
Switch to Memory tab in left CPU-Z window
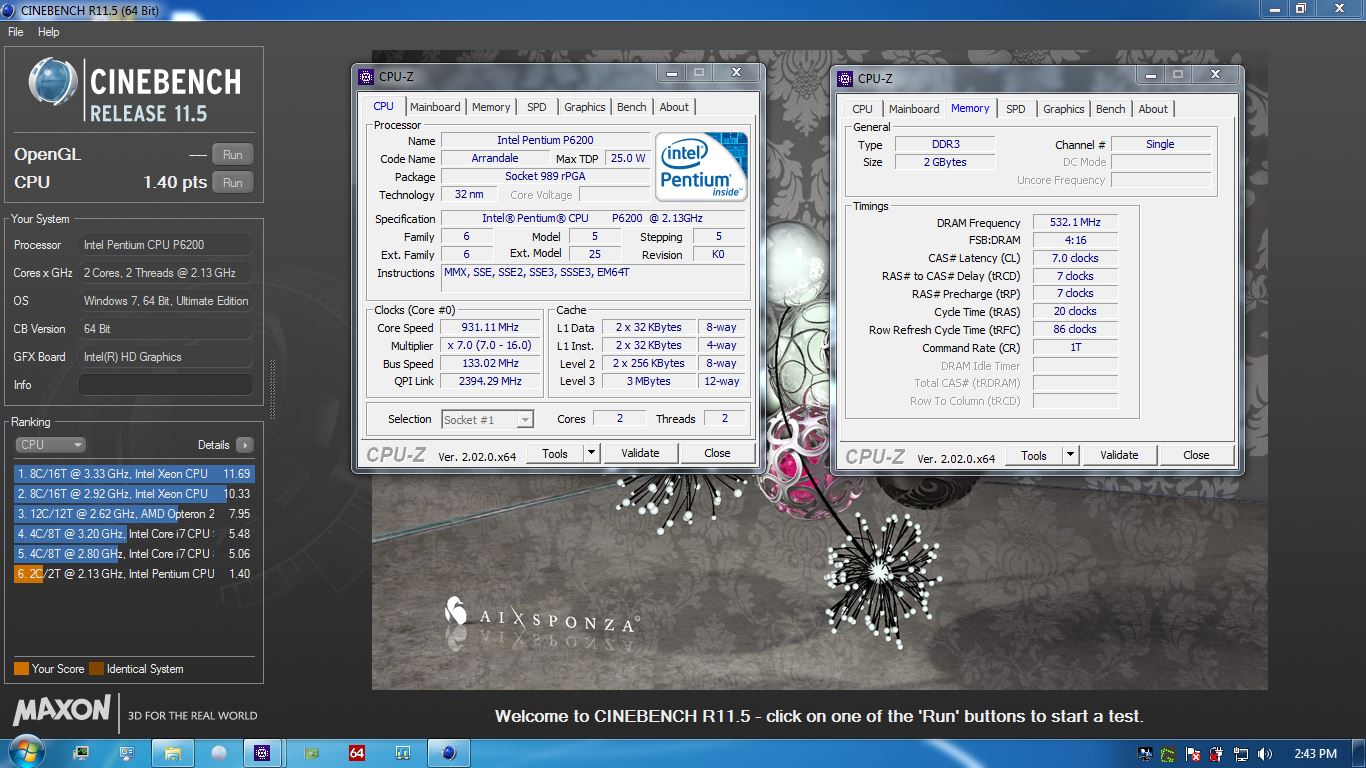[491, 107]
